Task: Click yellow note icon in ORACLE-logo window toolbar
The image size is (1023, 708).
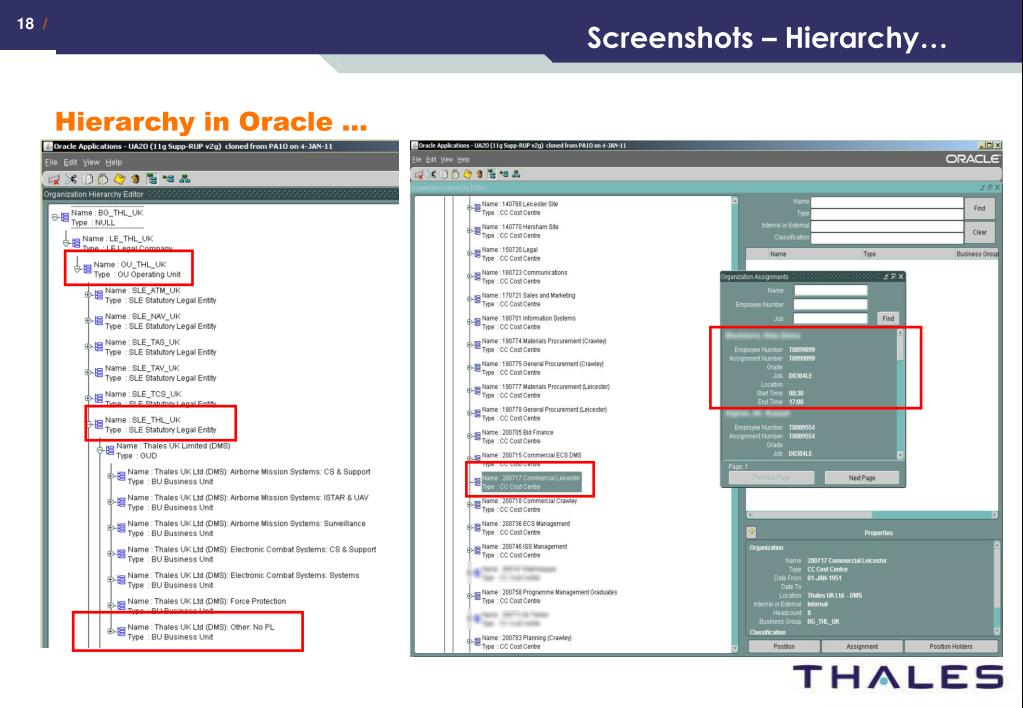Action: coord(467,174)
